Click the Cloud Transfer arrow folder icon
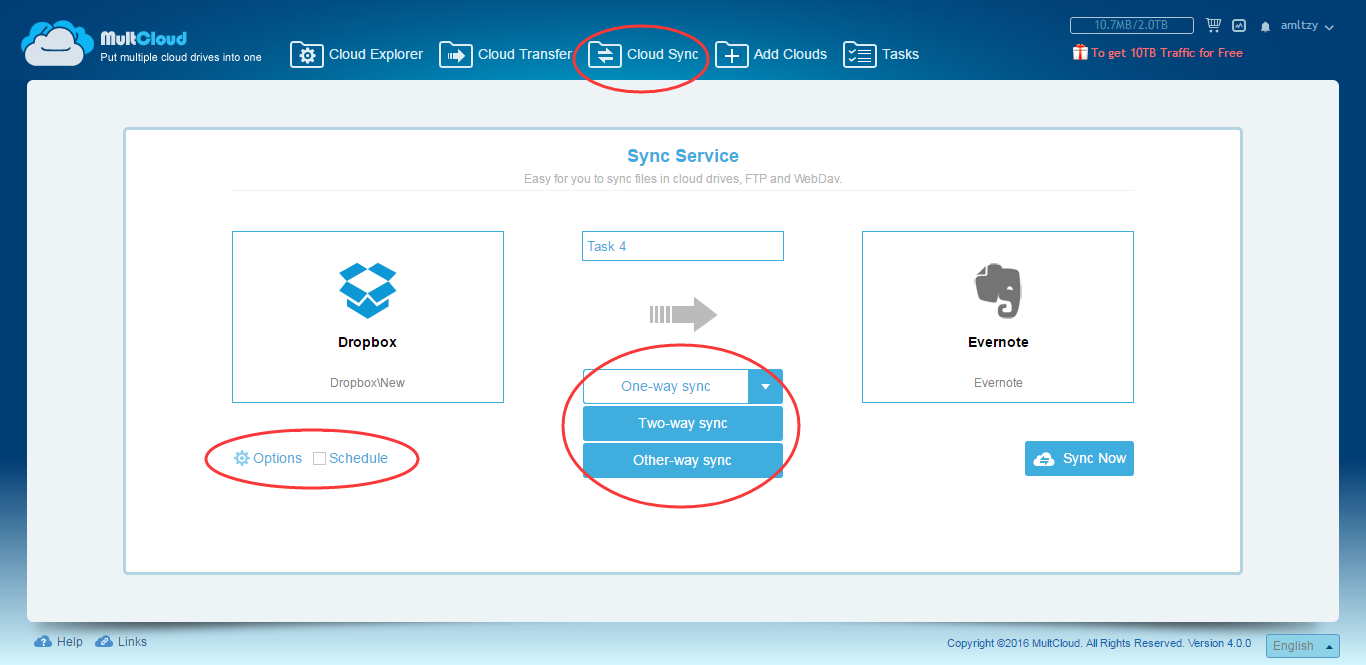Image resolution: width=1366 pixels, height=665 pixels. 455,54
